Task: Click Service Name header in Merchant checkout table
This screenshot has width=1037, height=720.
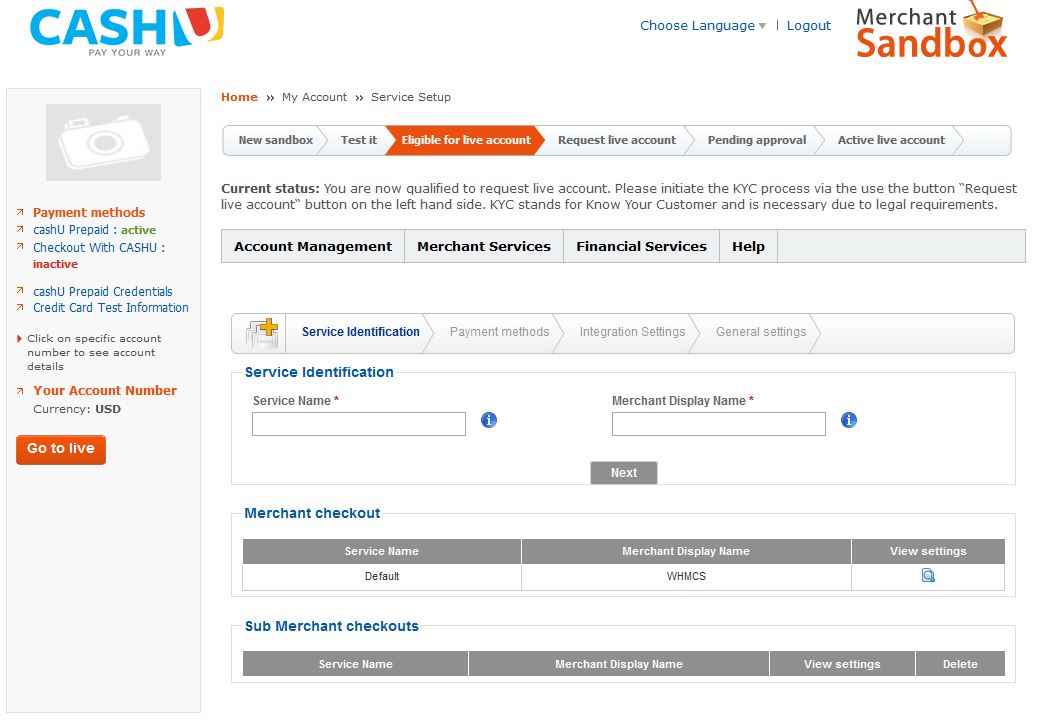Action: pos(382,551)
